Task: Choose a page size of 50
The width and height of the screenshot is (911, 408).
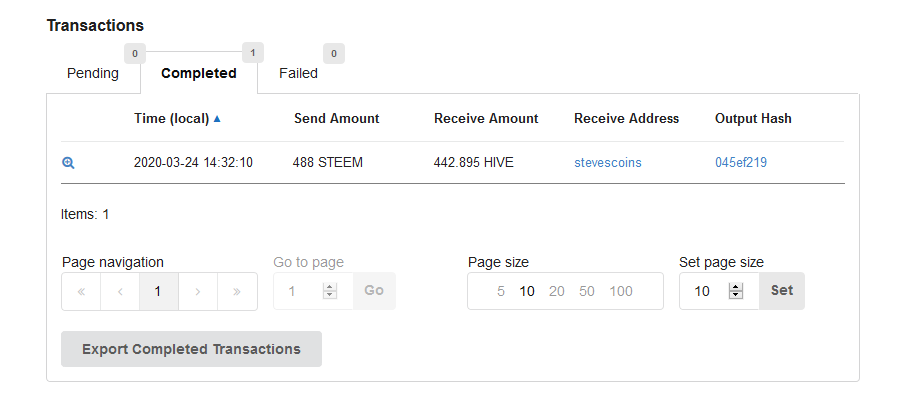Action: pos(587,291)
